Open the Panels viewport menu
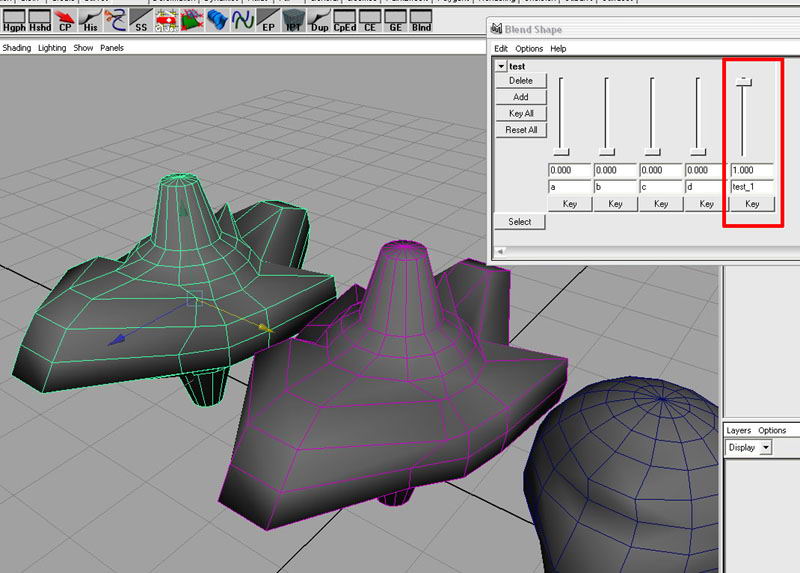800x573 pixels. coord(112,48)
